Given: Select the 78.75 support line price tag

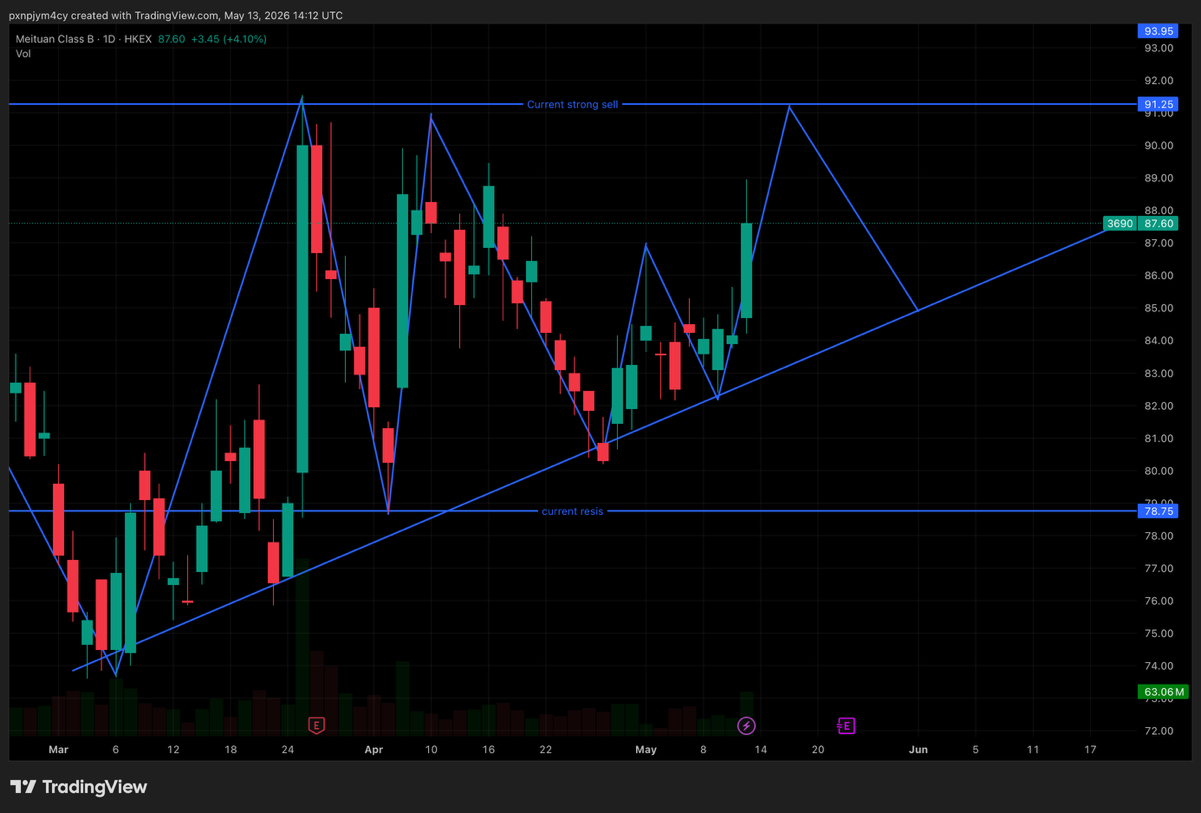Looking at the screenshot, I should (1158, 511).
